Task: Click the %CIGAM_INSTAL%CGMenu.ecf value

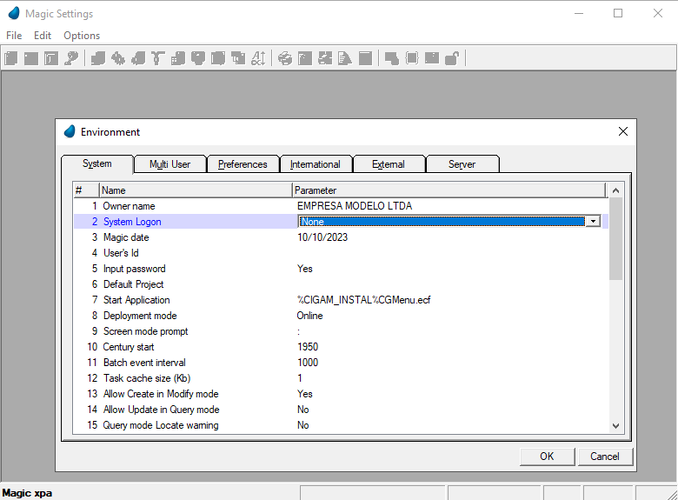Action: [x=364, y=300]
